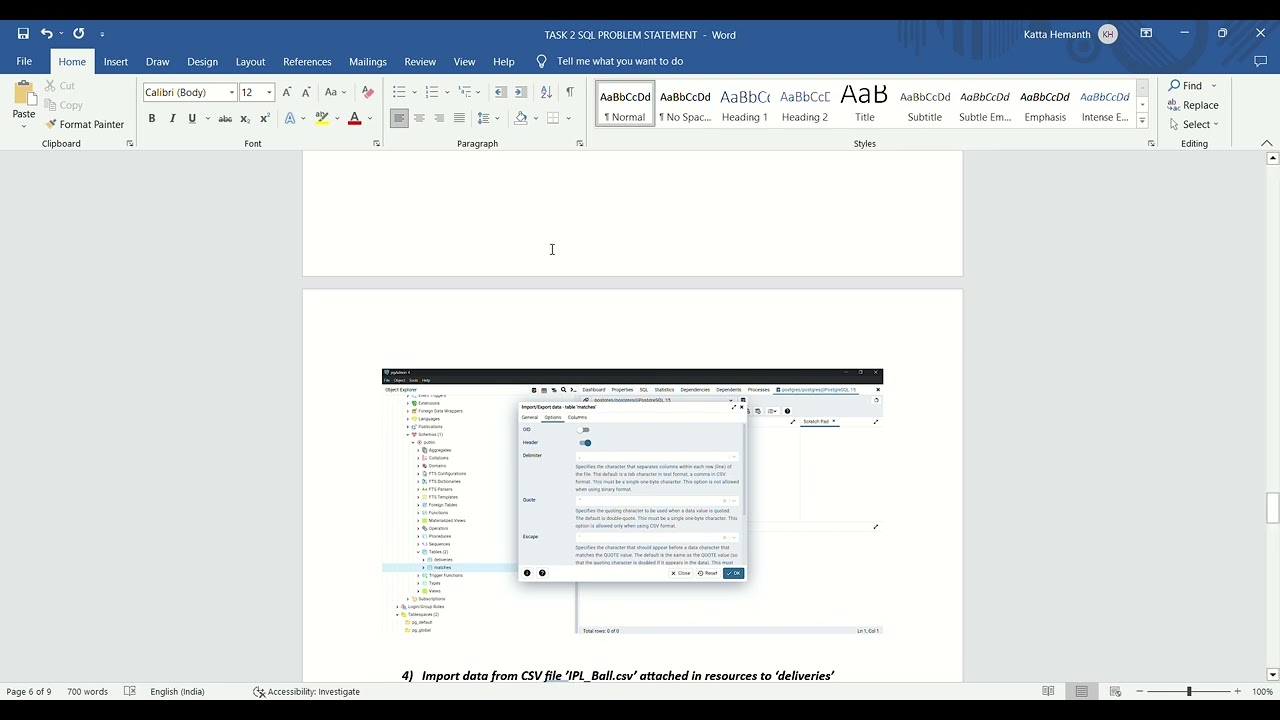Image resolution: width=1280 pixels, height=720 pixels.
Task: Click Decrease Indent icon
Action: [x=501, y=92]
